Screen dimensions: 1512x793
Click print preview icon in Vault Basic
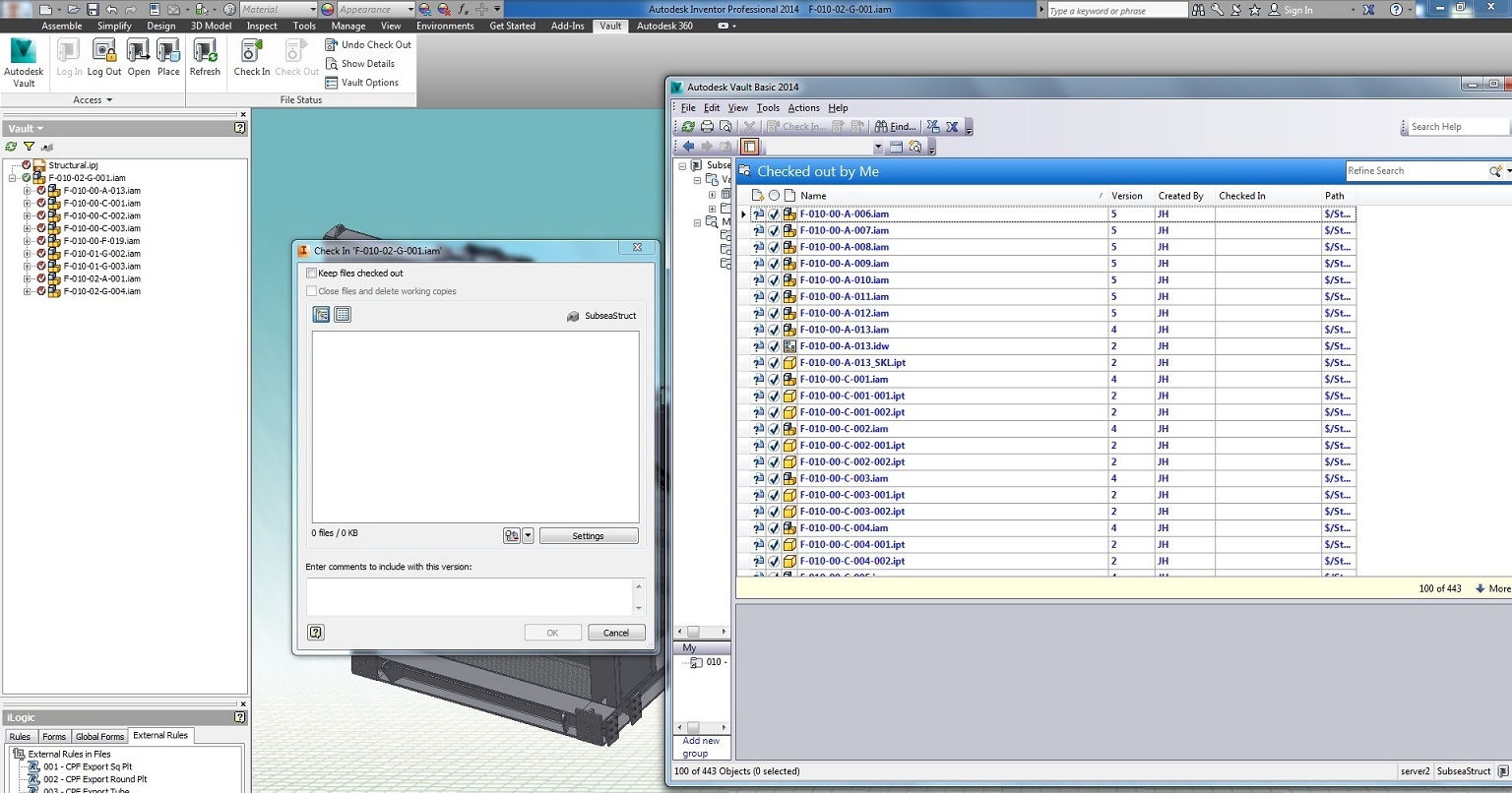tap(725, 126)
